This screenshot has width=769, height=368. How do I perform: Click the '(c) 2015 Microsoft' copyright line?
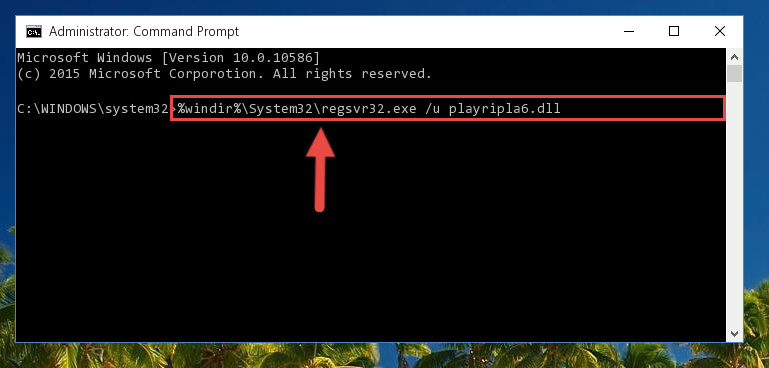coord(224,74)
